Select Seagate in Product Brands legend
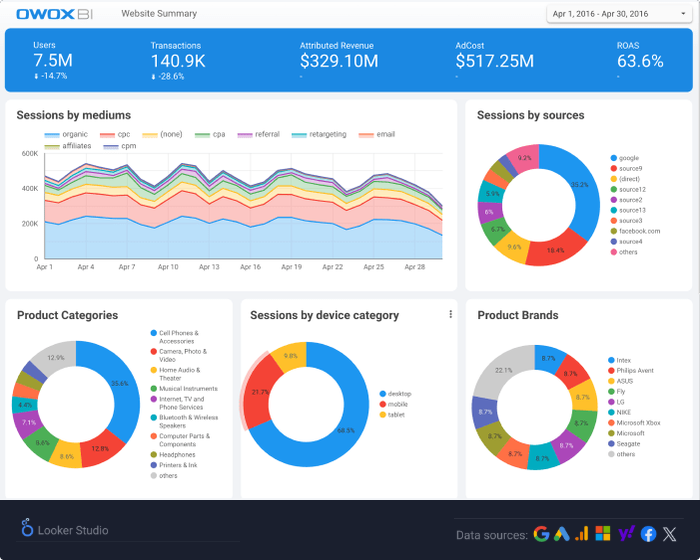The height and width of the screenshot is (560, 700). point(624,444)
